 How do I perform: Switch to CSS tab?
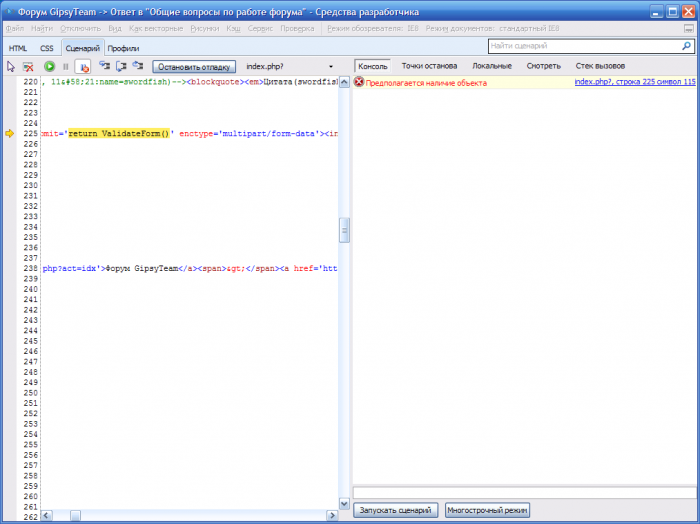pos(46,48)
